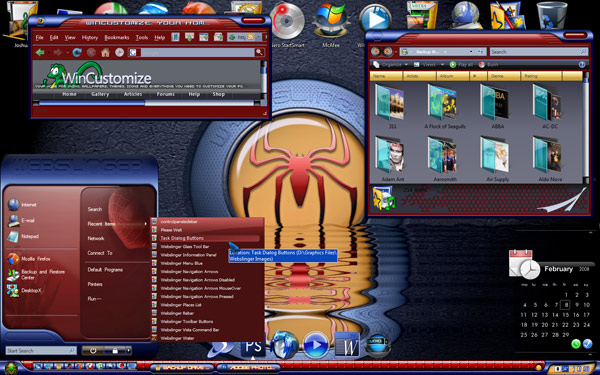Click the Explorer back navigation button

click(376, 51)
